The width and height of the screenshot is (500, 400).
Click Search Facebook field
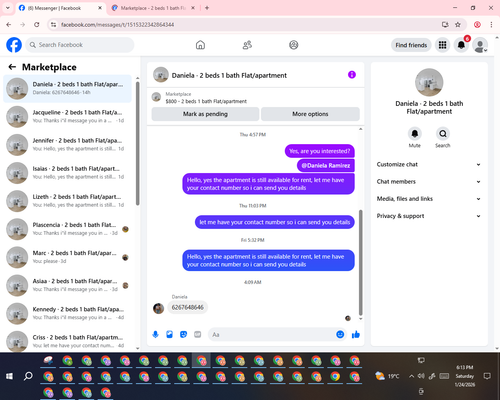pos(80,45)
